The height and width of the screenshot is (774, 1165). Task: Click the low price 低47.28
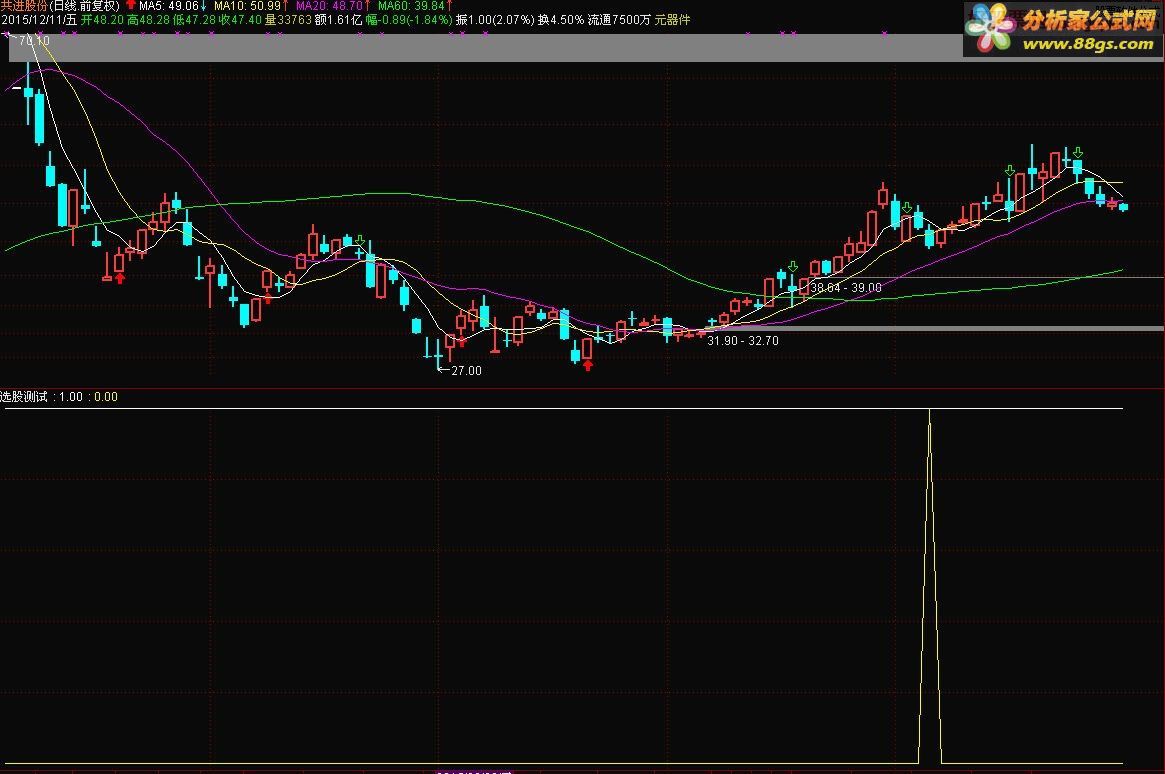[194, 20]
